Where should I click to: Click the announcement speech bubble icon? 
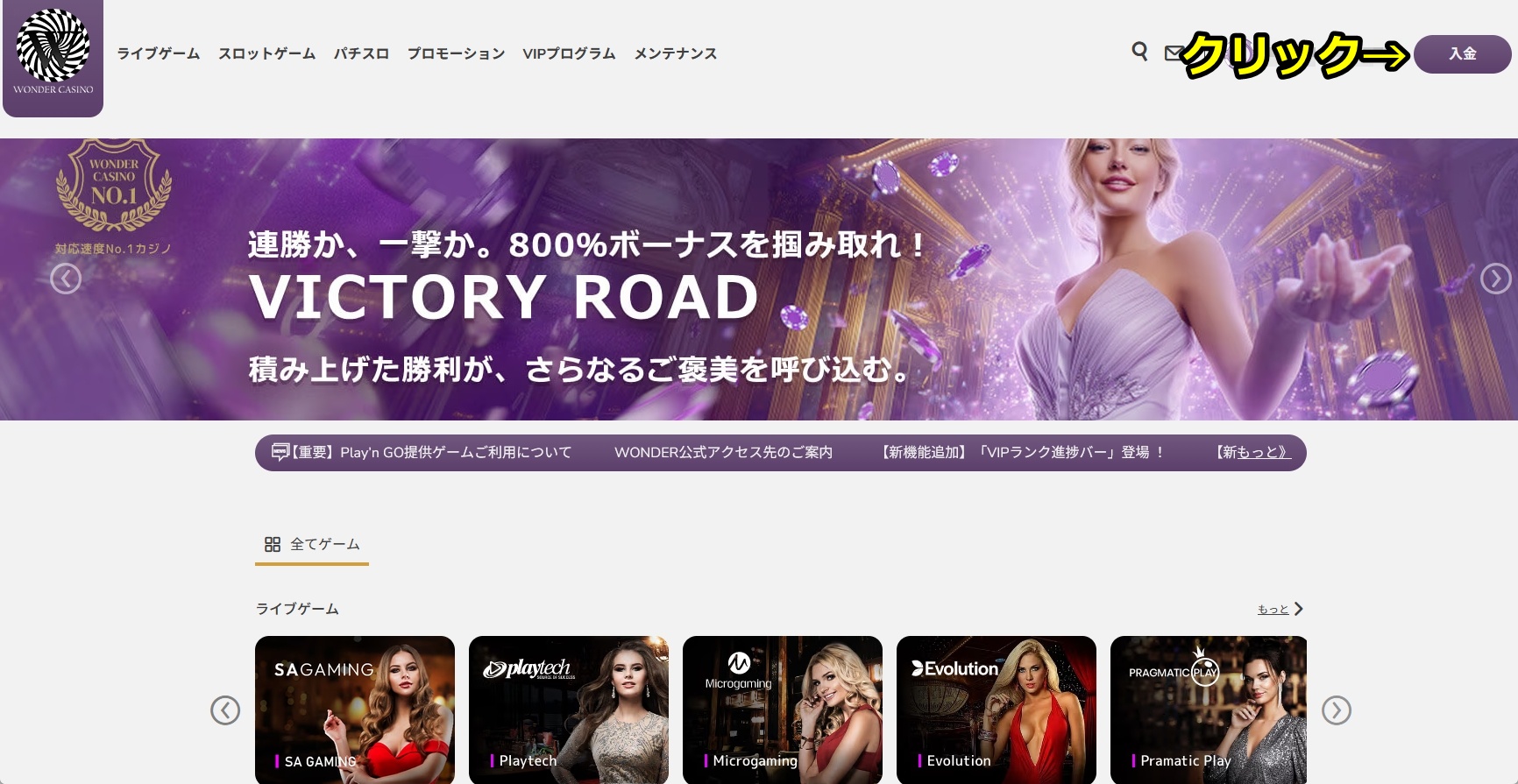[x=280, y=452]
